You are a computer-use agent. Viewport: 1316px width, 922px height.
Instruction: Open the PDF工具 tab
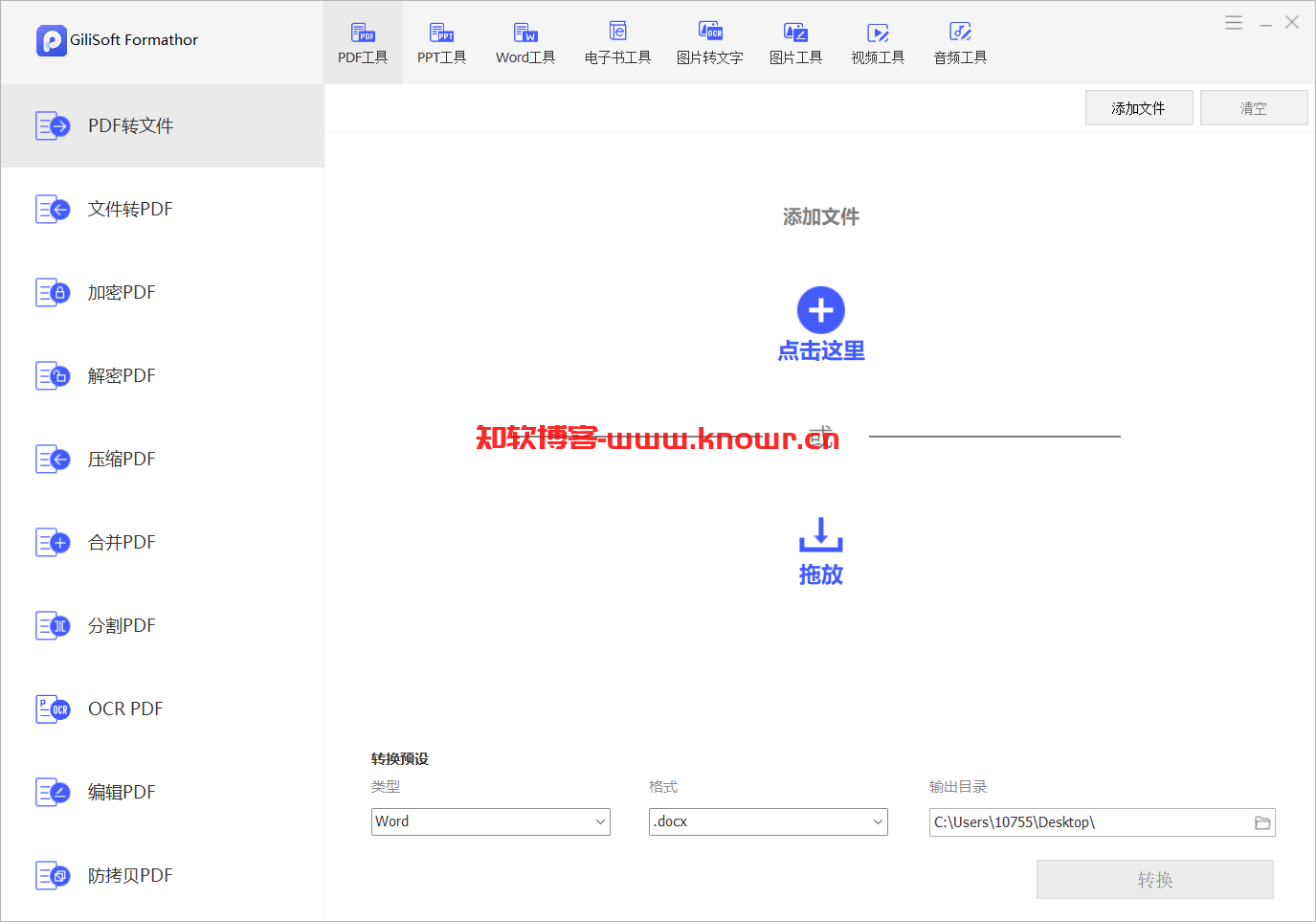click(363, 43)
